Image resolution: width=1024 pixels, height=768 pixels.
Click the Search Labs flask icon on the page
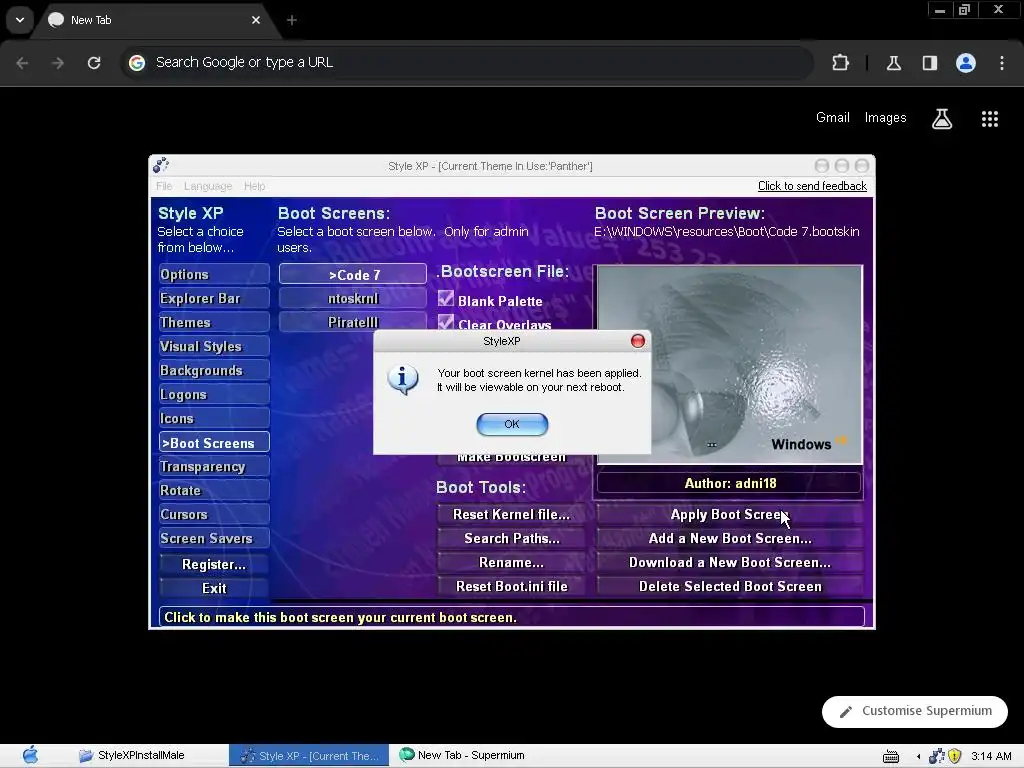[942, 118]
